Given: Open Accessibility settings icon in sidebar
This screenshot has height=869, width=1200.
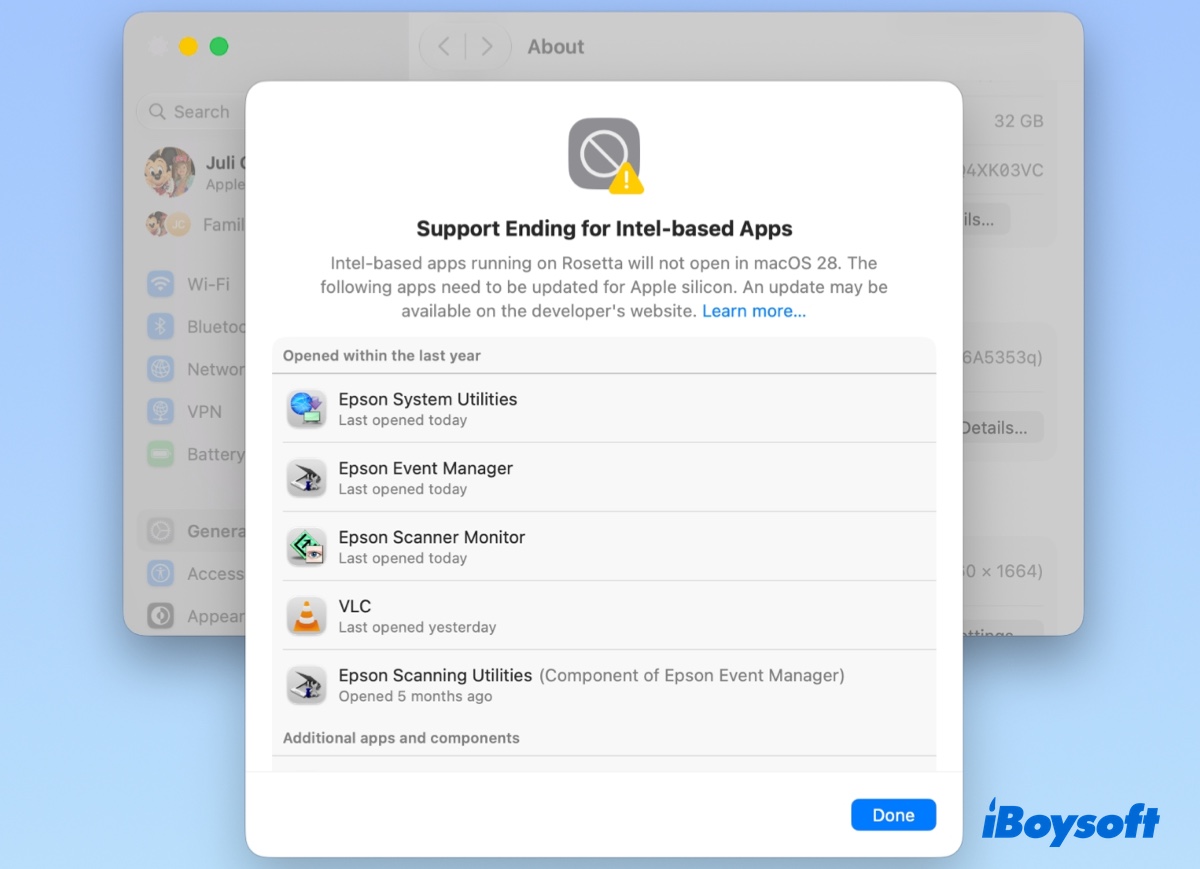Looking at the screenshot, I should [x=160, y=574].
